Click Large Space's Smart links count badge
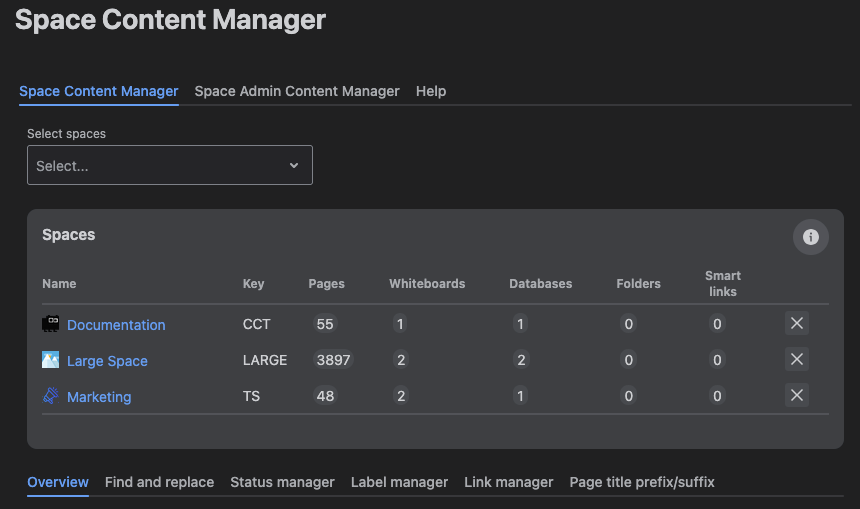860x509 pixels. 717,360
